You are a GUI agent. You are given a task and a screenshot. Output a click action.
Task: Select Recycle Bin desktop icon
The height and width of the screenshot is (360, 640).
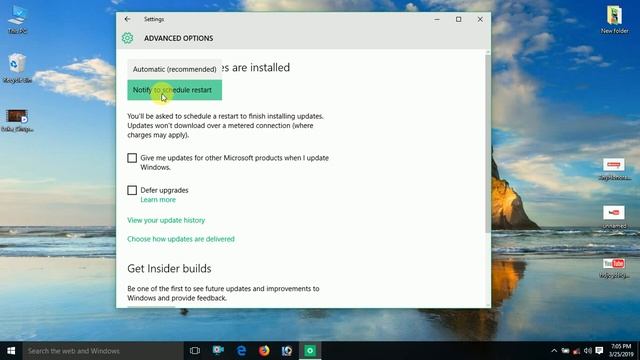[x=17, y=68]
